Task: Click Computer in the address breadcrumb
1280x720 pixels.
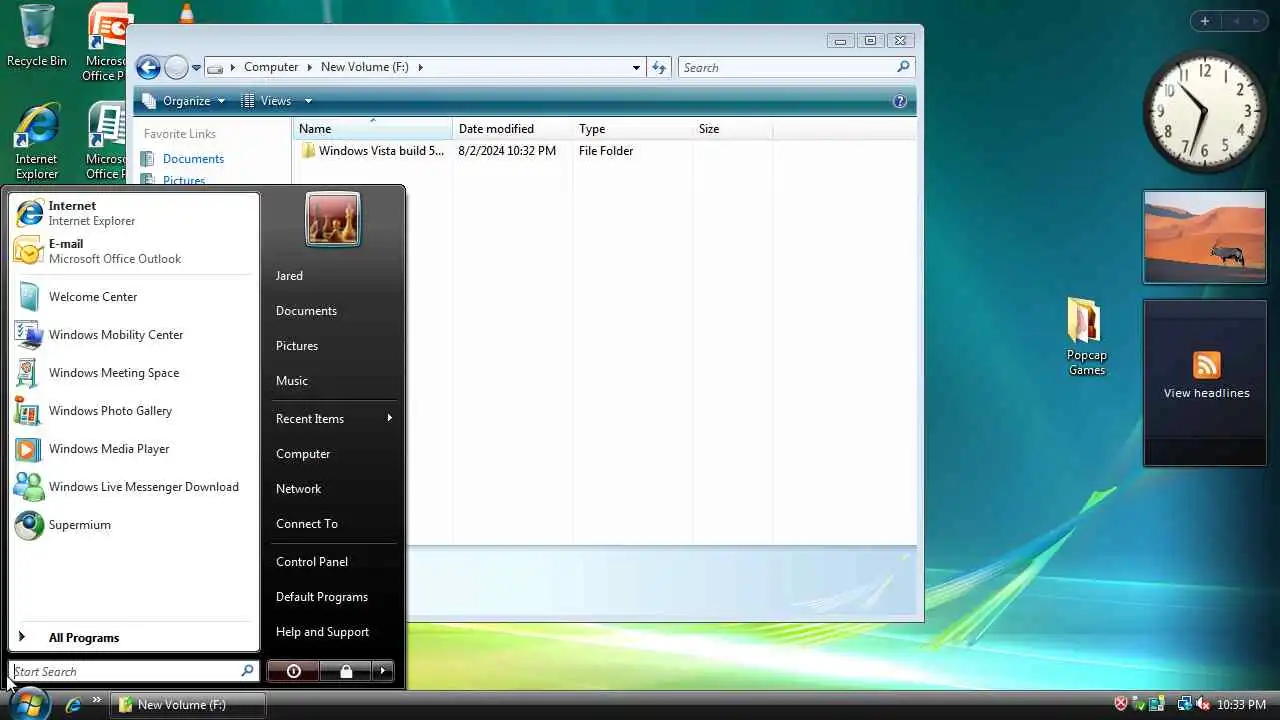Action: [x=271, y=67]
